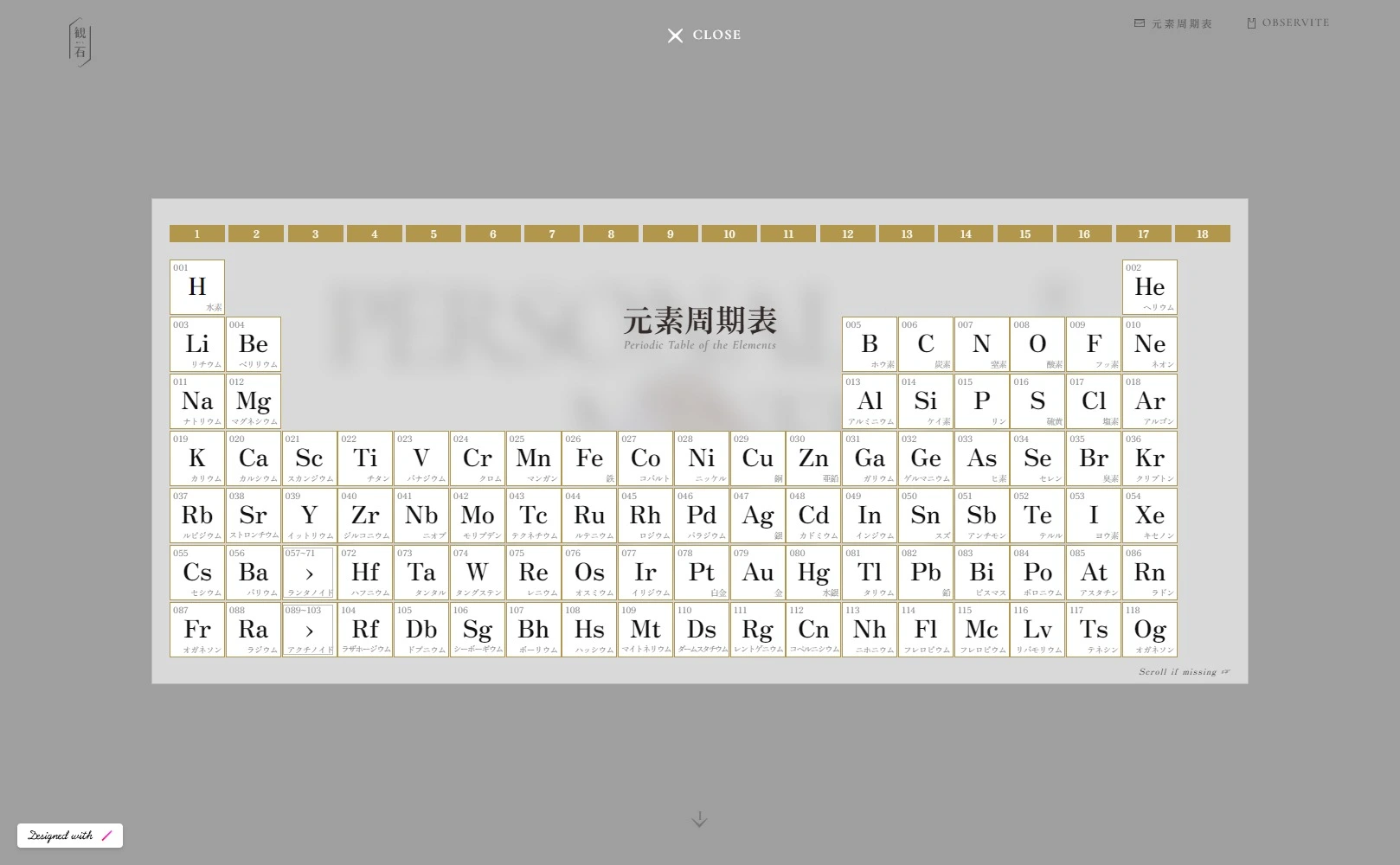Select the Carbon (C) element tile
Viewport: 1400px width, 865px height.
926,344
